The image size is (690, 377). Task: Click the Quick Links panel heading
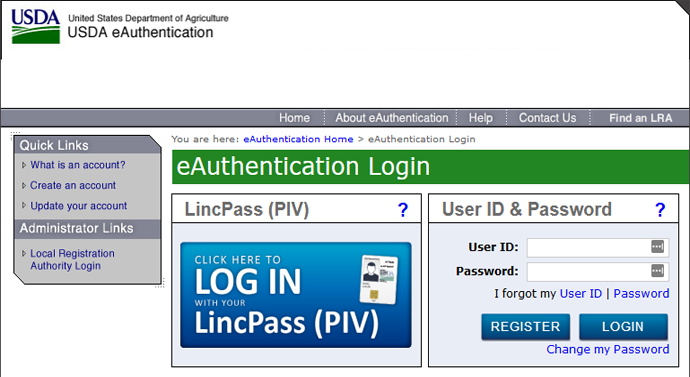[54, 145]
